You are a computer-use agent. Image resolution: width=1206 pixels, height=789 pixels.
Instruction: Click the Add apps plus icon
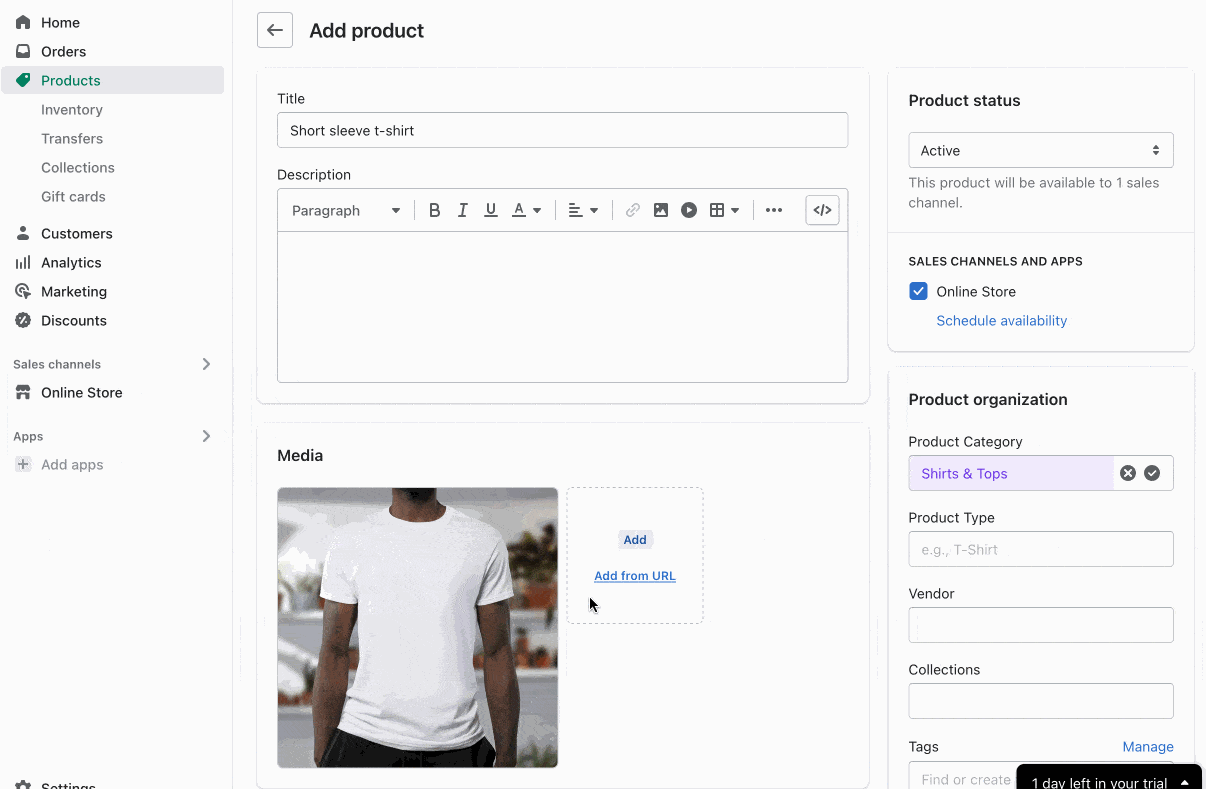(23, 464)
